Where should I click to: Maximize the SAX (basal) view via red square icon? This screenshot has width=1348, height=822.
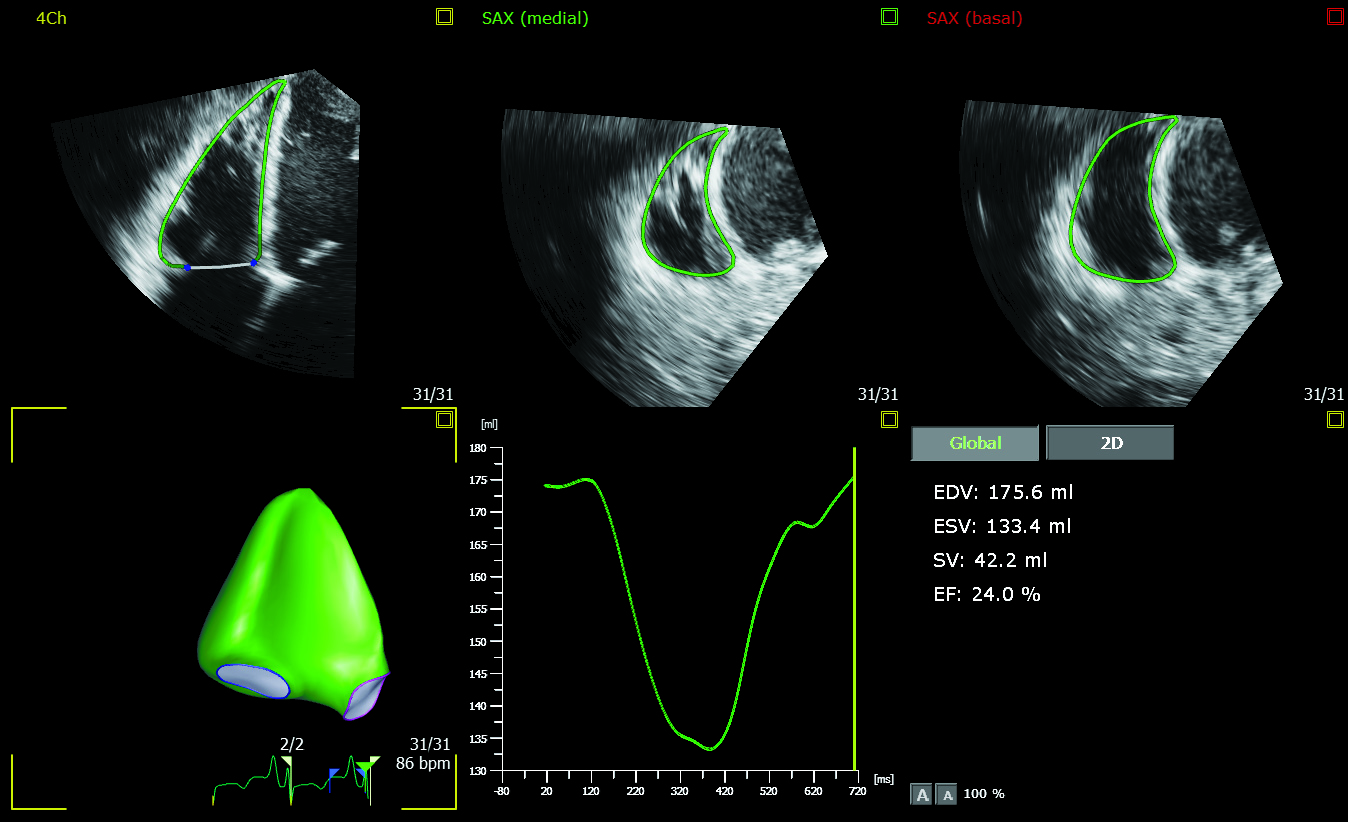tap(1335, 16)
